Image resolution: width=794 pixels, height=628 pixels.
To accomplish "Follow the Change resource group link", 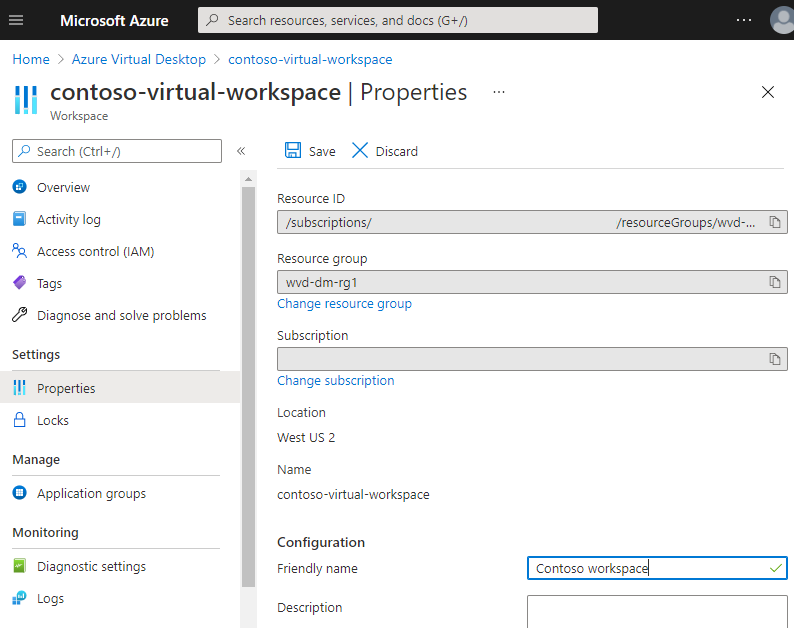I will pos(344,303).
